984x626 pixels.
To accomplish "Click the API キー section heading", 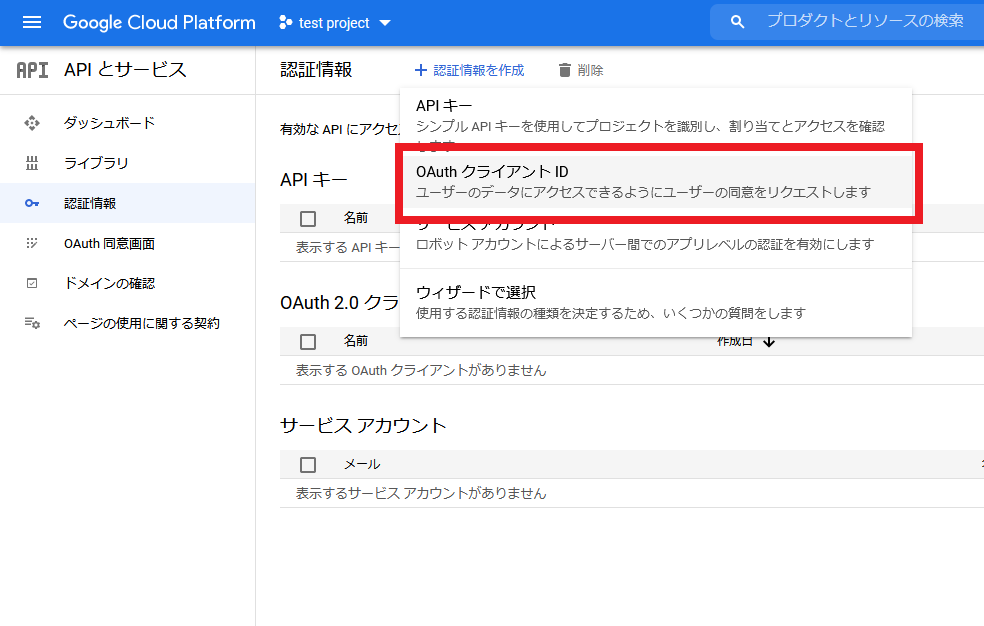I will (x=314, y=180).
